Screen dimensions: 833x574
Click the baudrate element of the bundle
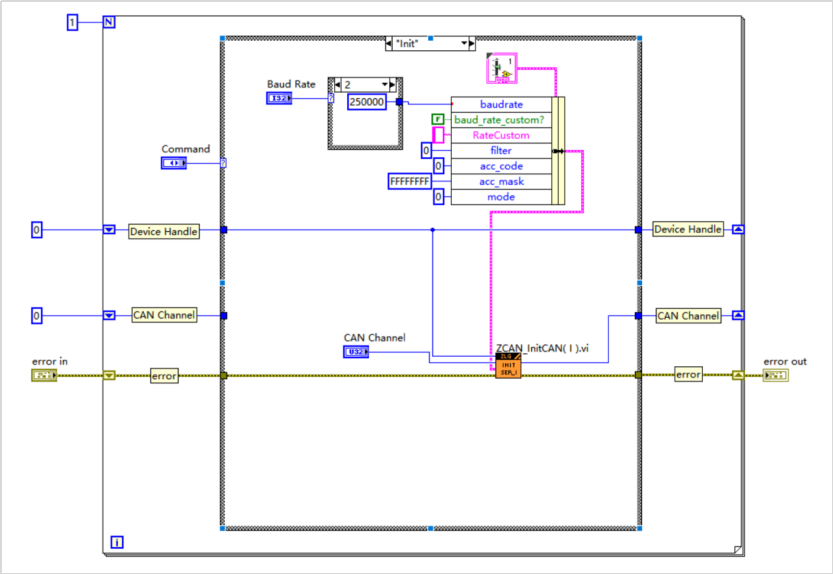502,105
